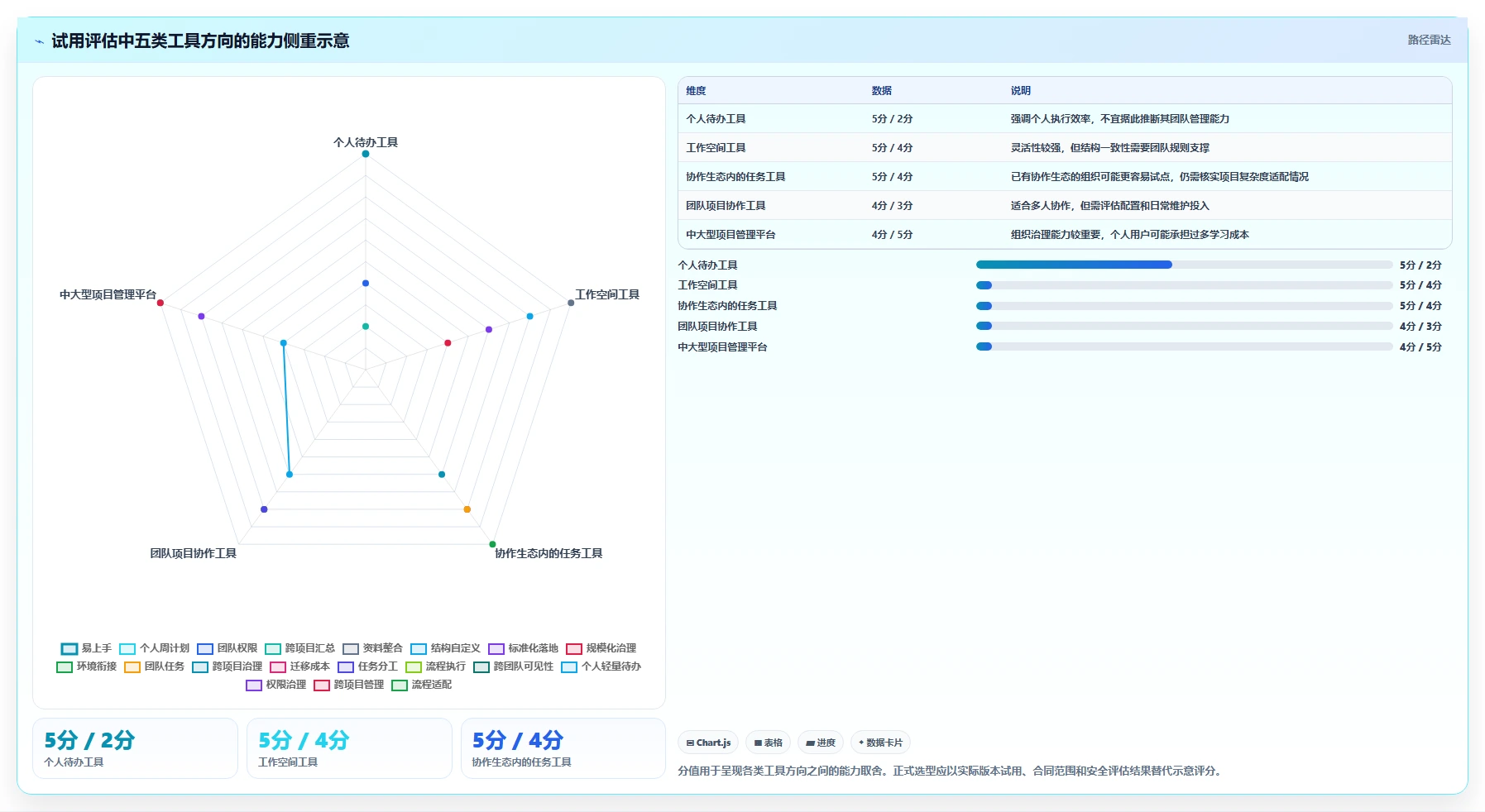Click the 协作生态内的任务工具 progress bar

1184,306
